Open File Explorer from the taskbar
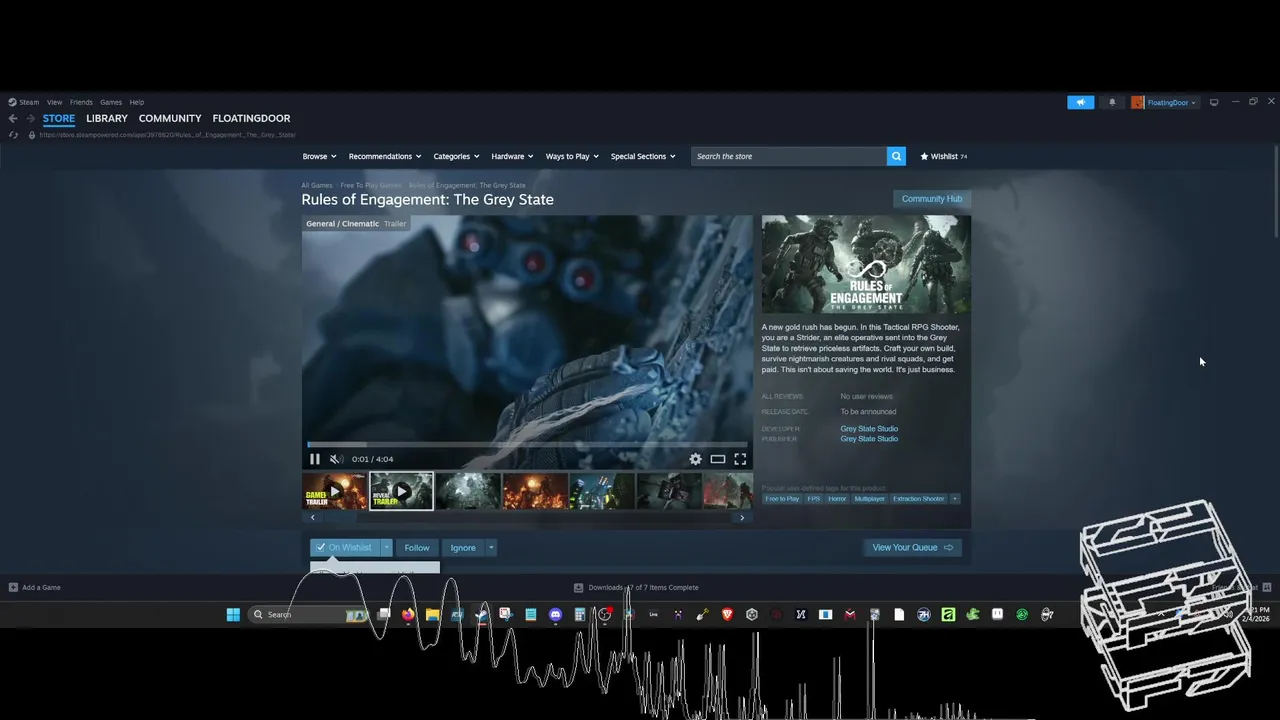The height and width of the screenshot is (720, 1280). [x=432, y=614]
